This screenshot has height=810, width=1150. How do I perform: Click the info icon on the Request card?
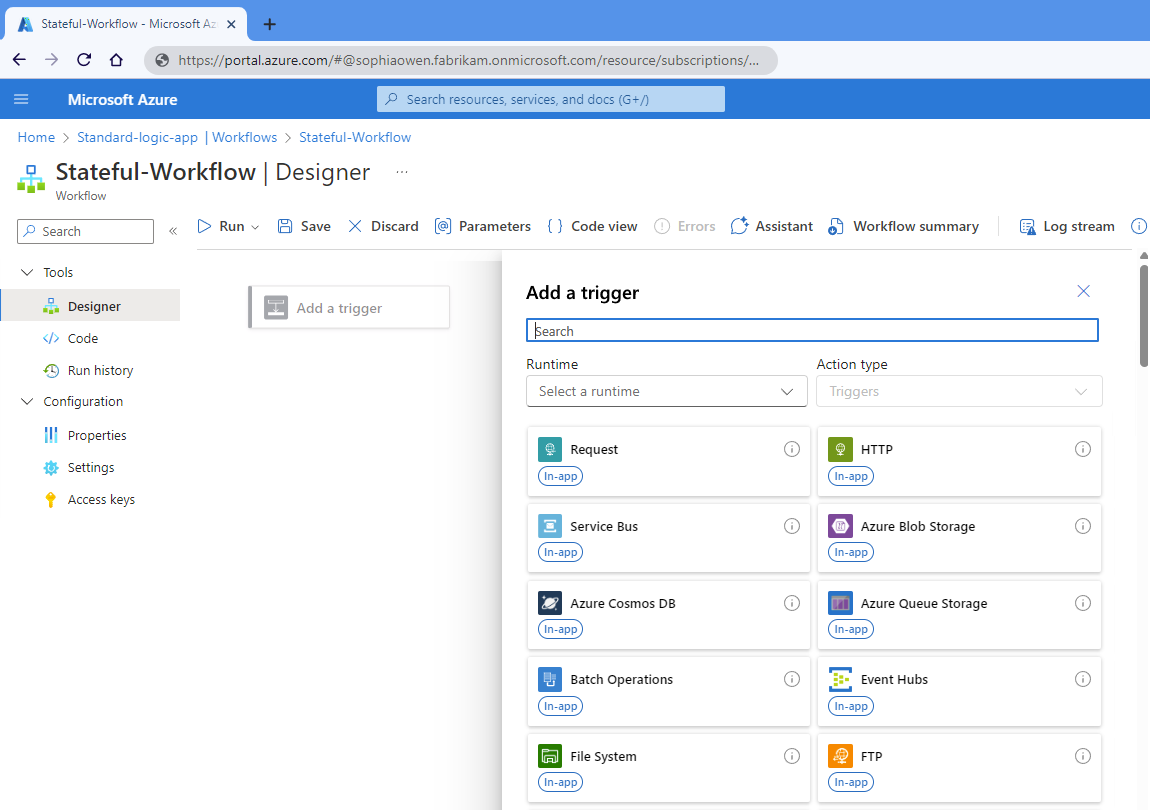(791, 449)
